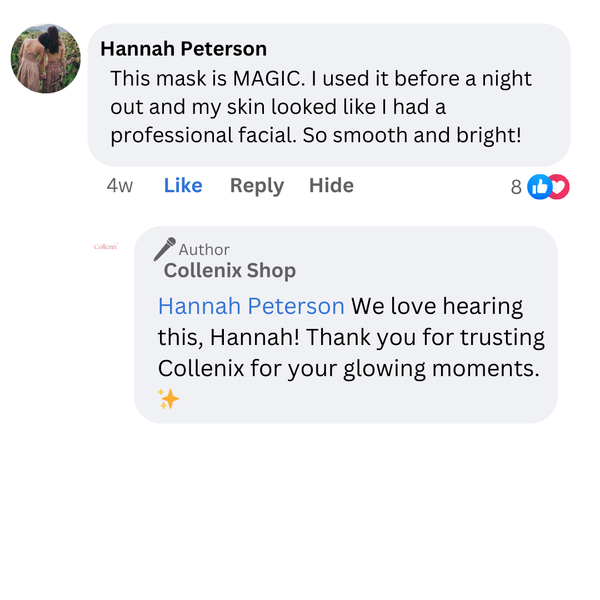Click the Author badge label
The width and height of the screenshot is (600, 600).
tap(204, 249)
